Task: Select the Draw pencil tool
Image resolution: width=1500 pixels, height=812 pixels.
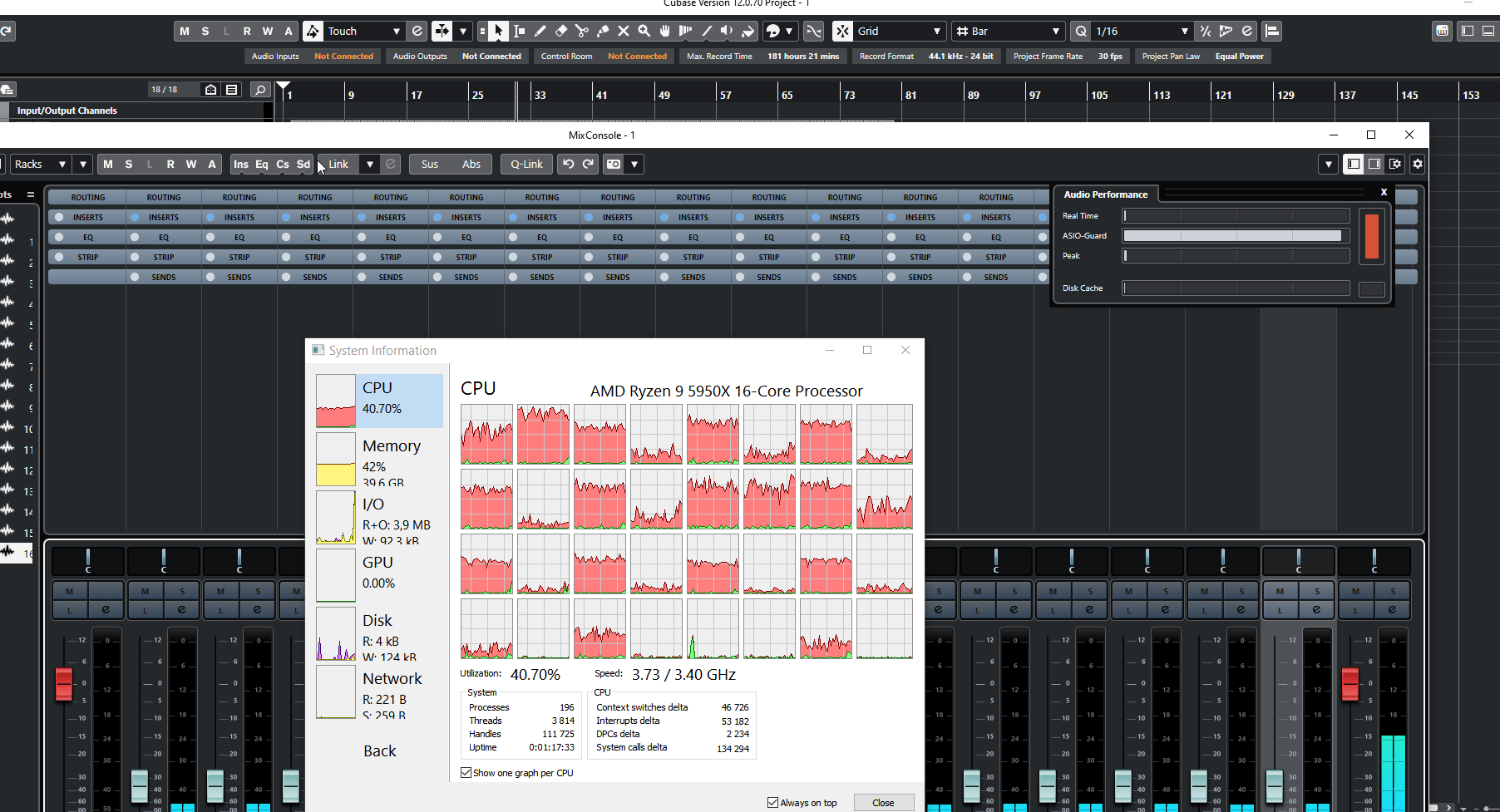Action: [x=540, y=32]
